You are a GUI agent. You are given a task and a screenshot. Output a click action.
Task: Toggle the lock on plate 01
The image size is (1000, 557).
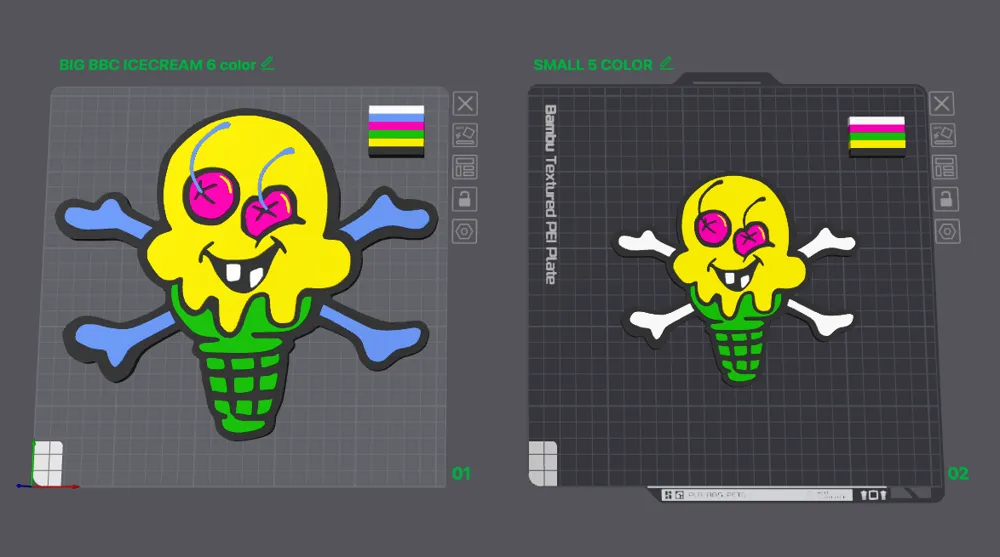click(465, 199)
